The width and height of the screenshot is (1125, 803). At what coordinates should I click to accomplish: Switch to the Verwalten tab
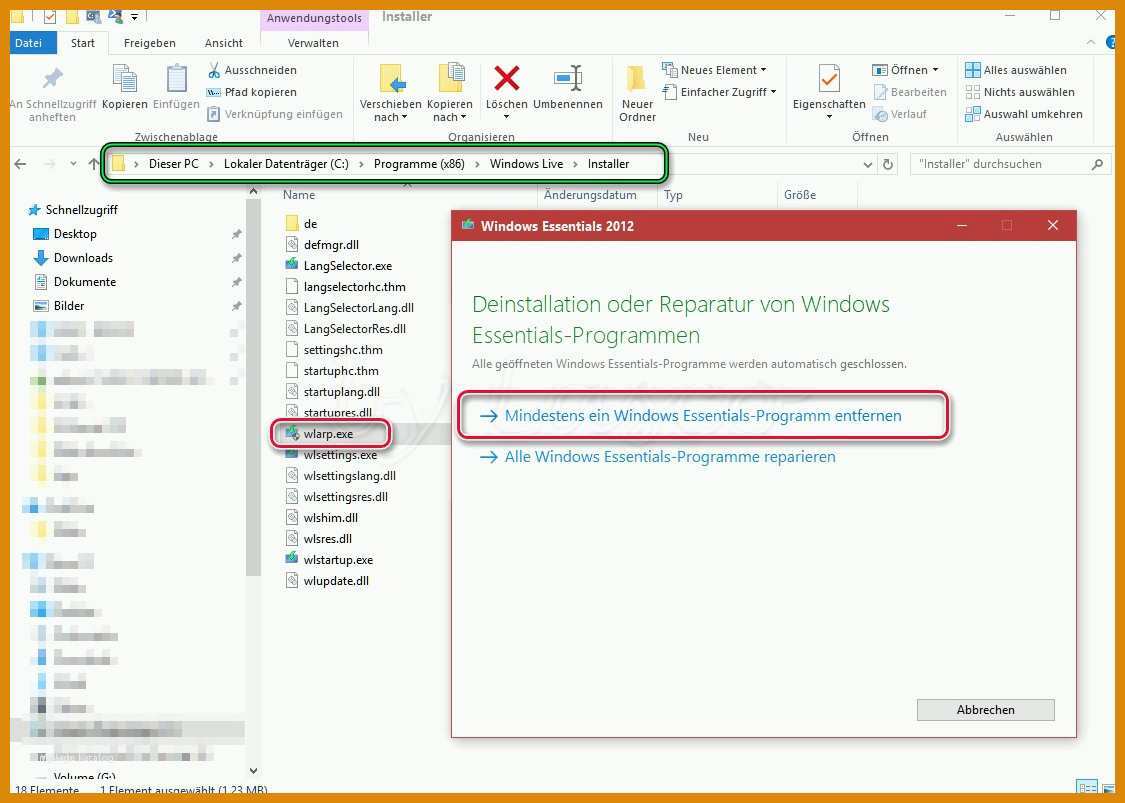pyautogui.click(x=314, y=43)
